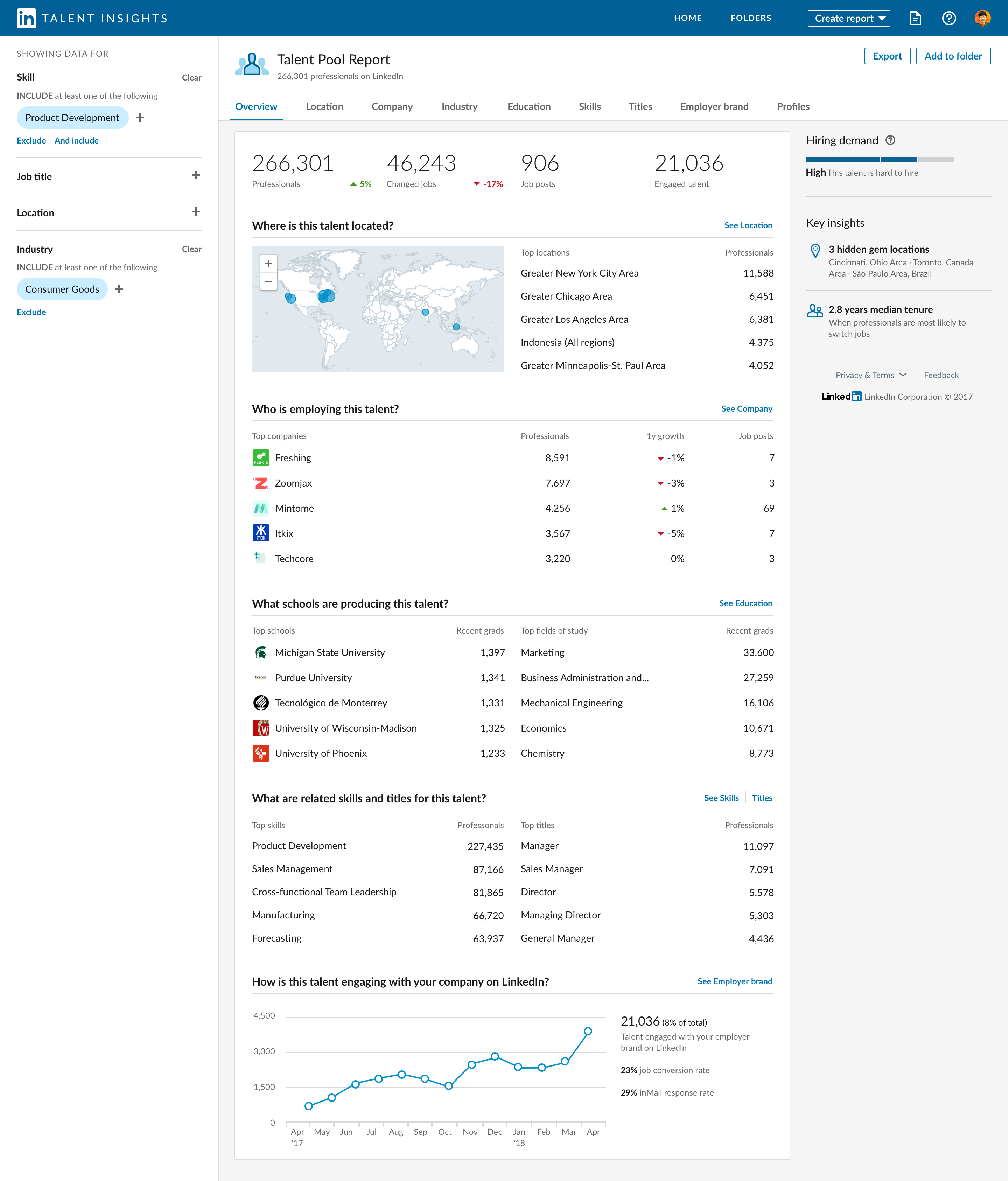The image size is (1008, 1181).
Task: Expand Privacy & Terms menu
Action: point(871,375)
